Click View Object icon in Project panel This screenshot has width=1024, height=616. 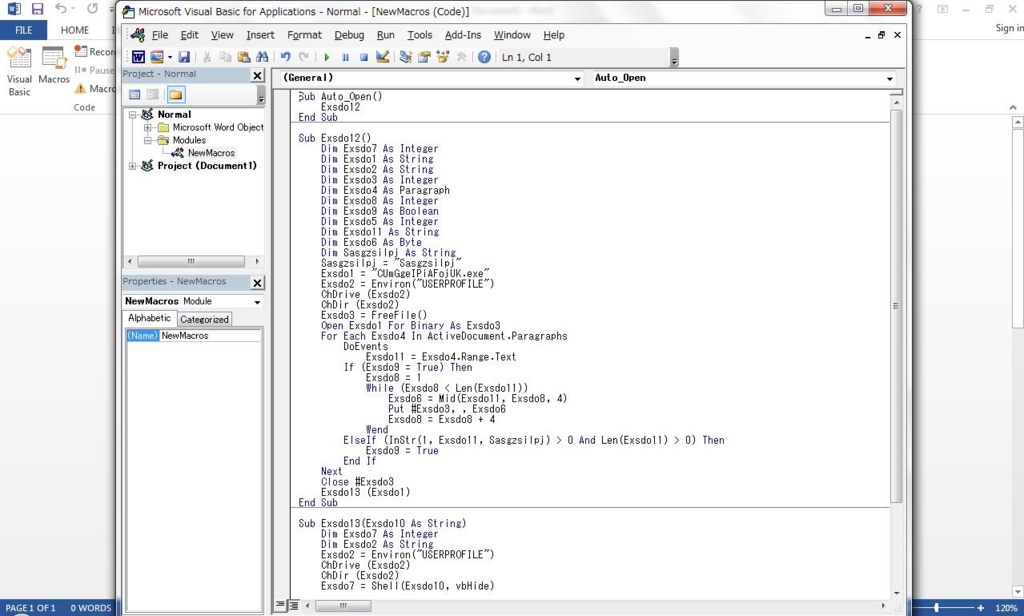coord(153,95)
